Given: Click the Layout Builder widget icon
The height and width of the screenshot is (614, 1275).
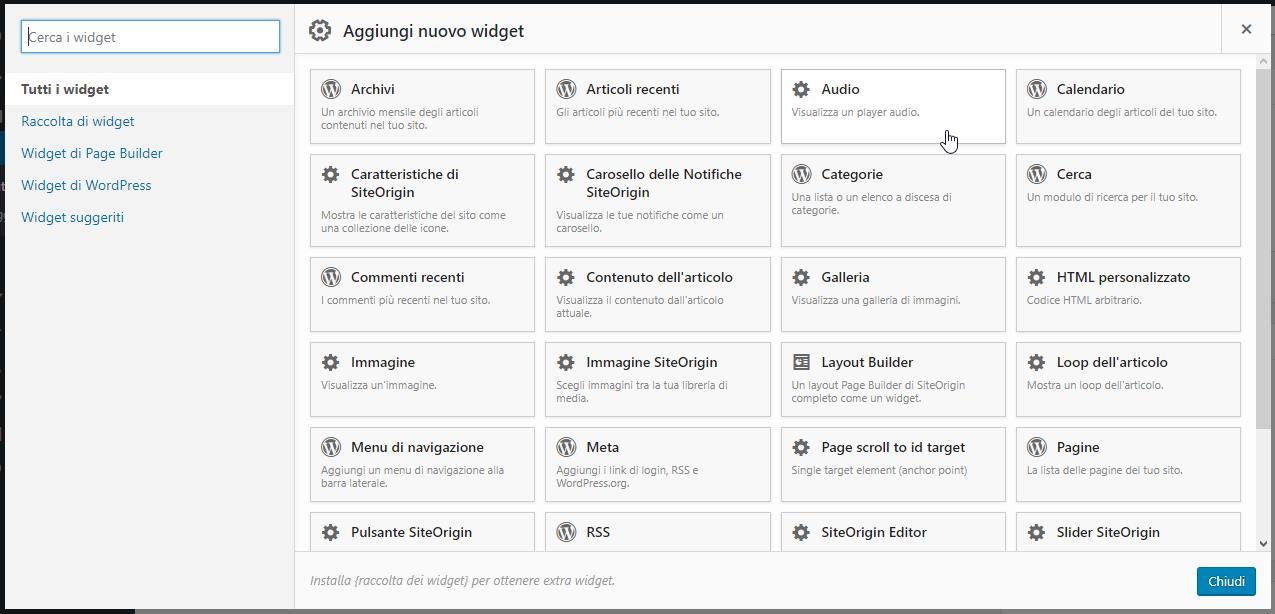Looking at the screenshot, I should pos(801,362).
